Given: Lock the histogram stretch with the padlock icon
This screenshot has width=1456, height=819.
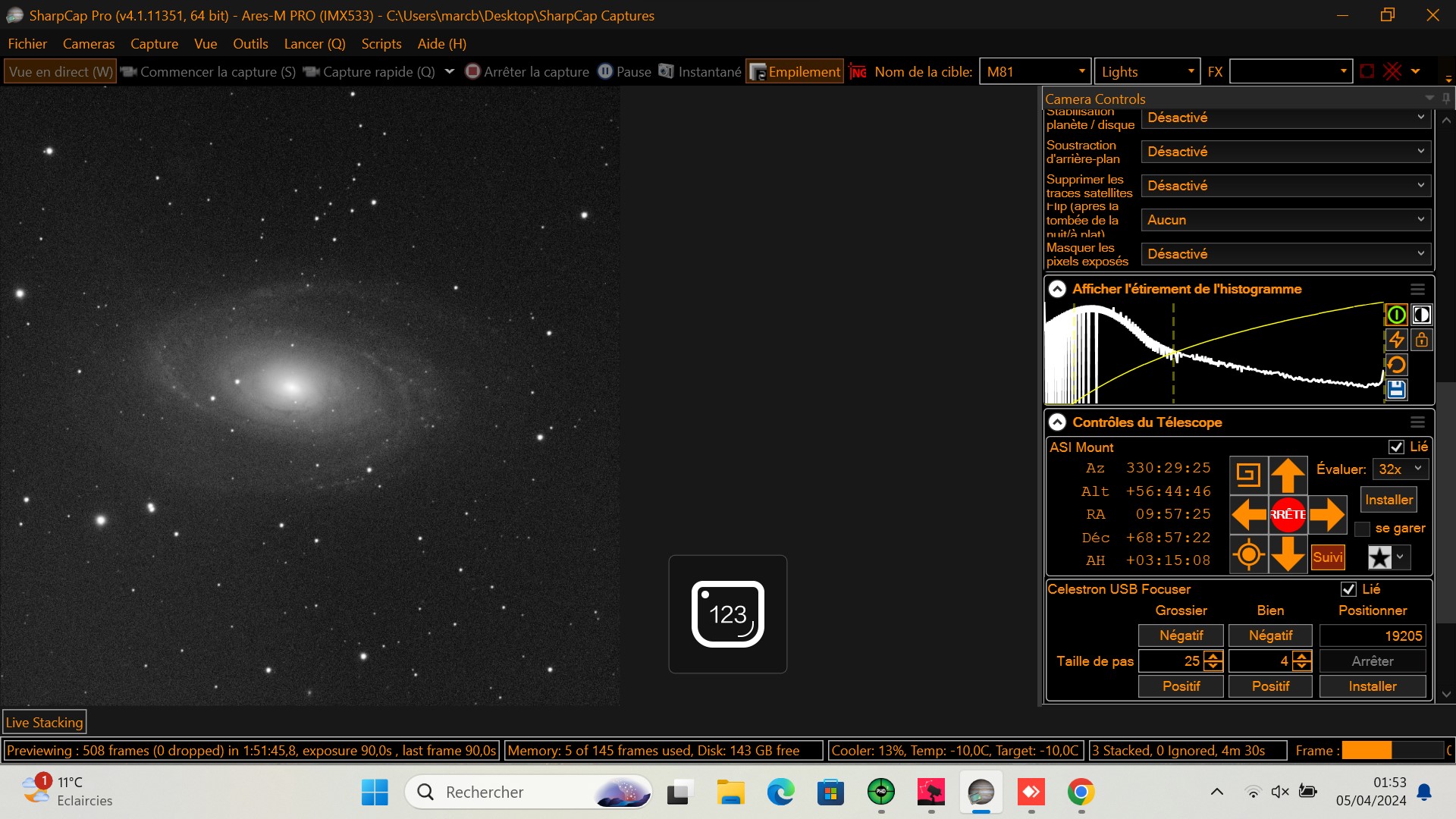Looking at the screenshot, I should pyautogui.click(x=1422, y=340).
